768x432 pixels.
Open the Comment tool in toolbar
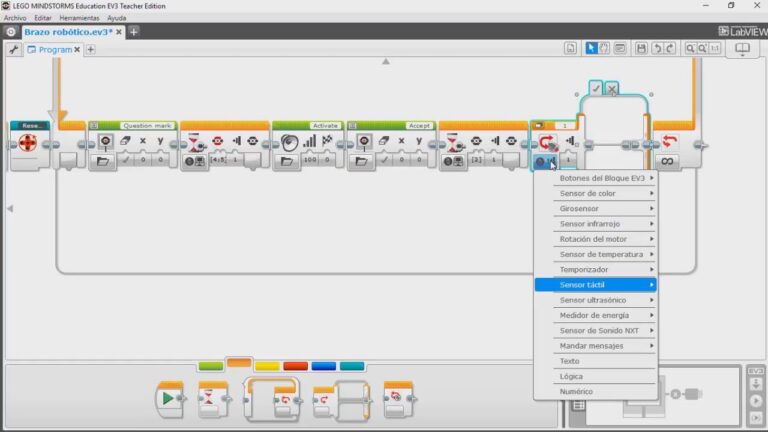coord(620,48)
